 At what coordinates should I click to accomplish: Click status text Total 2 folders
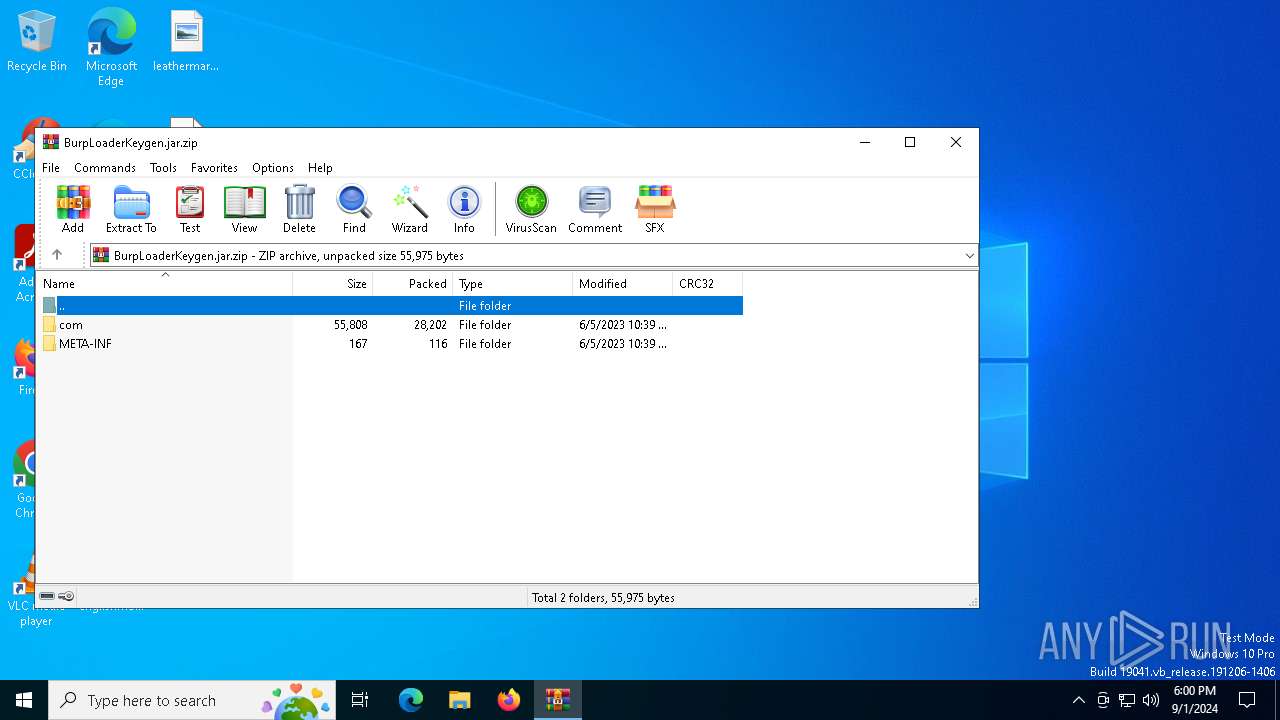point(603,598)
